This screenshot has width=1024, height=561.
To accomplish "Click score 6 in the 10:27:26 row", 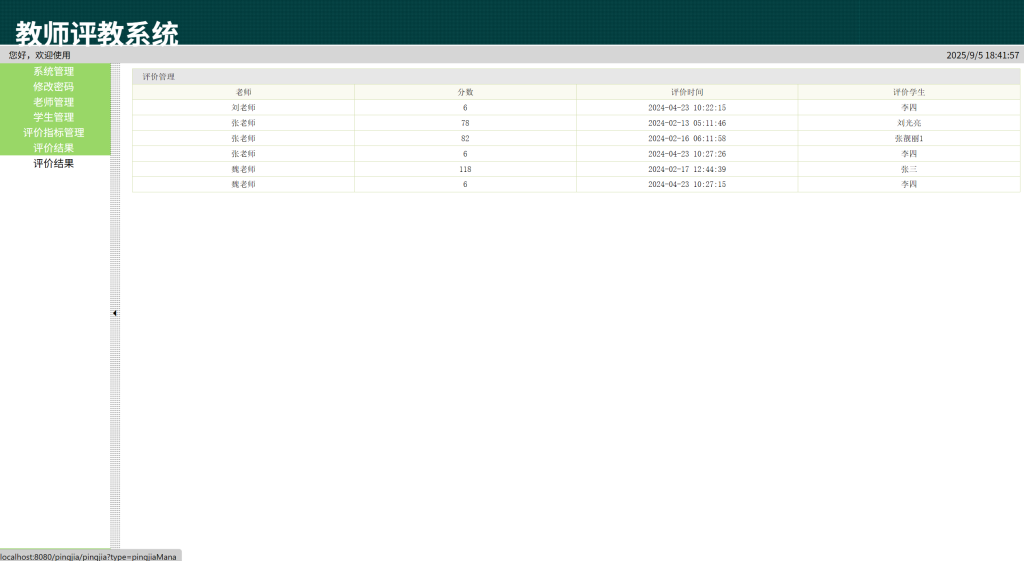I will coord(465,154).
